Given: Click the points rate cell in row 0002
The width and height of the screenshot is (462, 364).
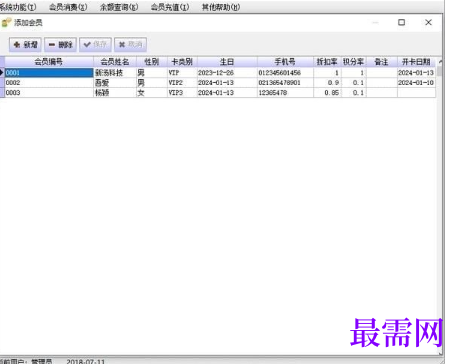Looking at the screenshot, I should 354,83.
